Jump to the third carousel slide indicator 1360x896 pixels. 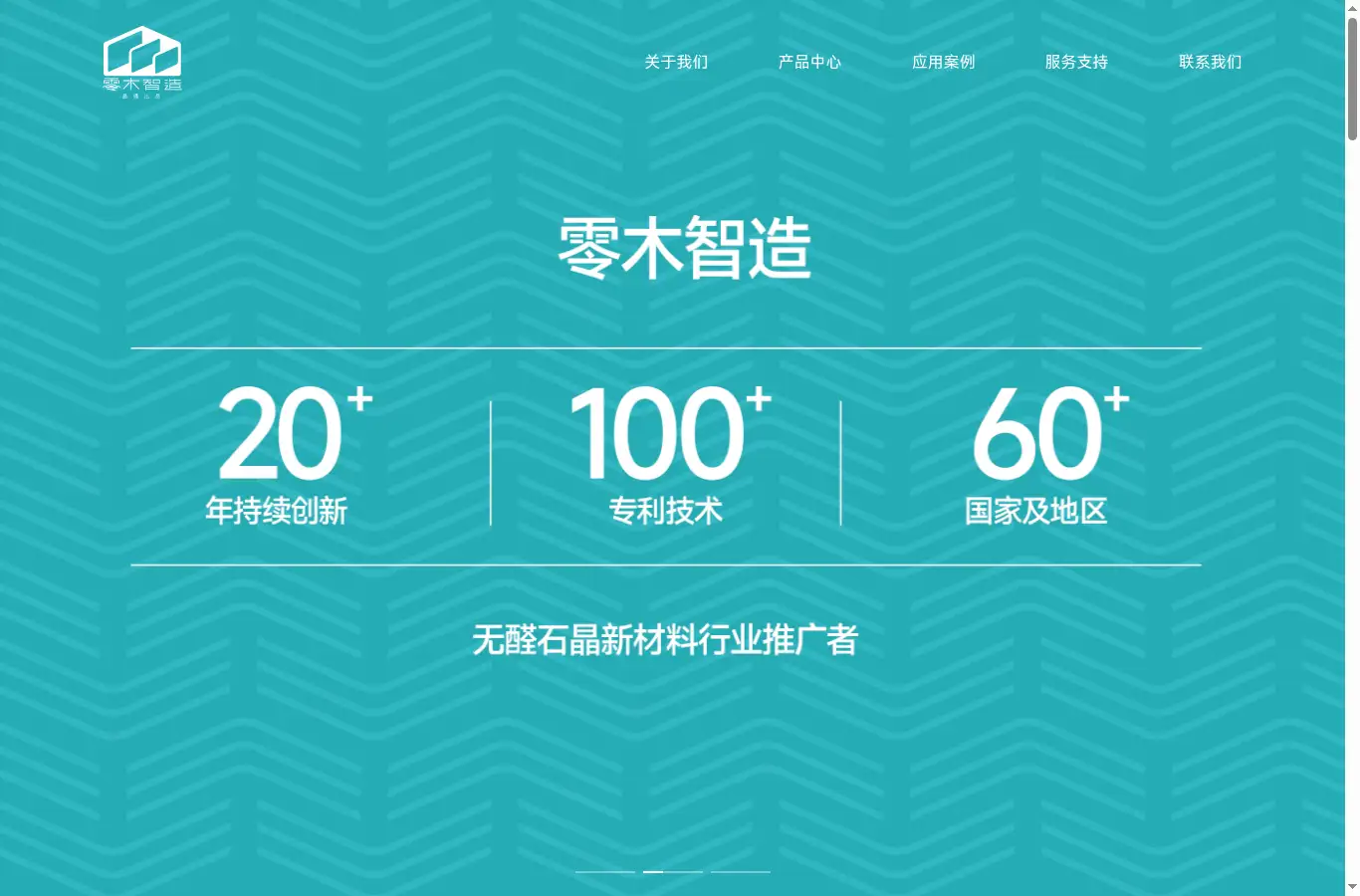pyautogui.click(x=741, y=871)
